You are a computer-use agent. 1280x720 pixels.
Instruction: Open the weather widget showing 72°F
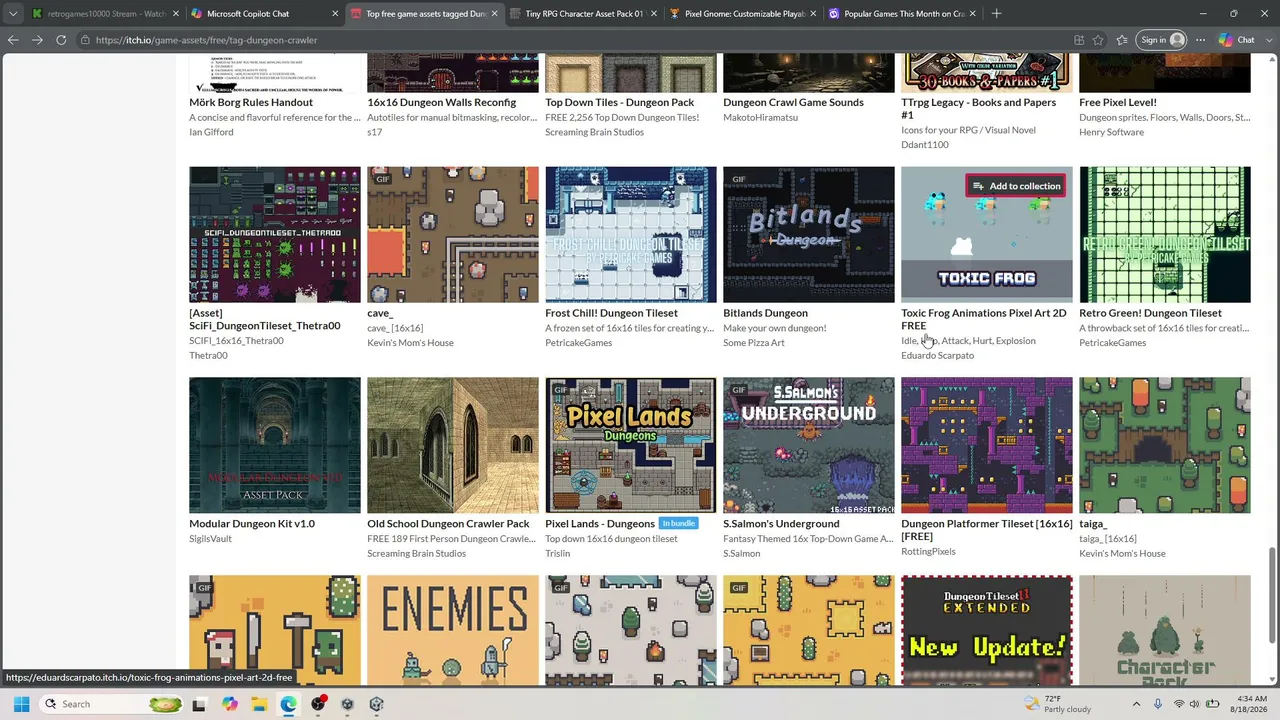1058,704
